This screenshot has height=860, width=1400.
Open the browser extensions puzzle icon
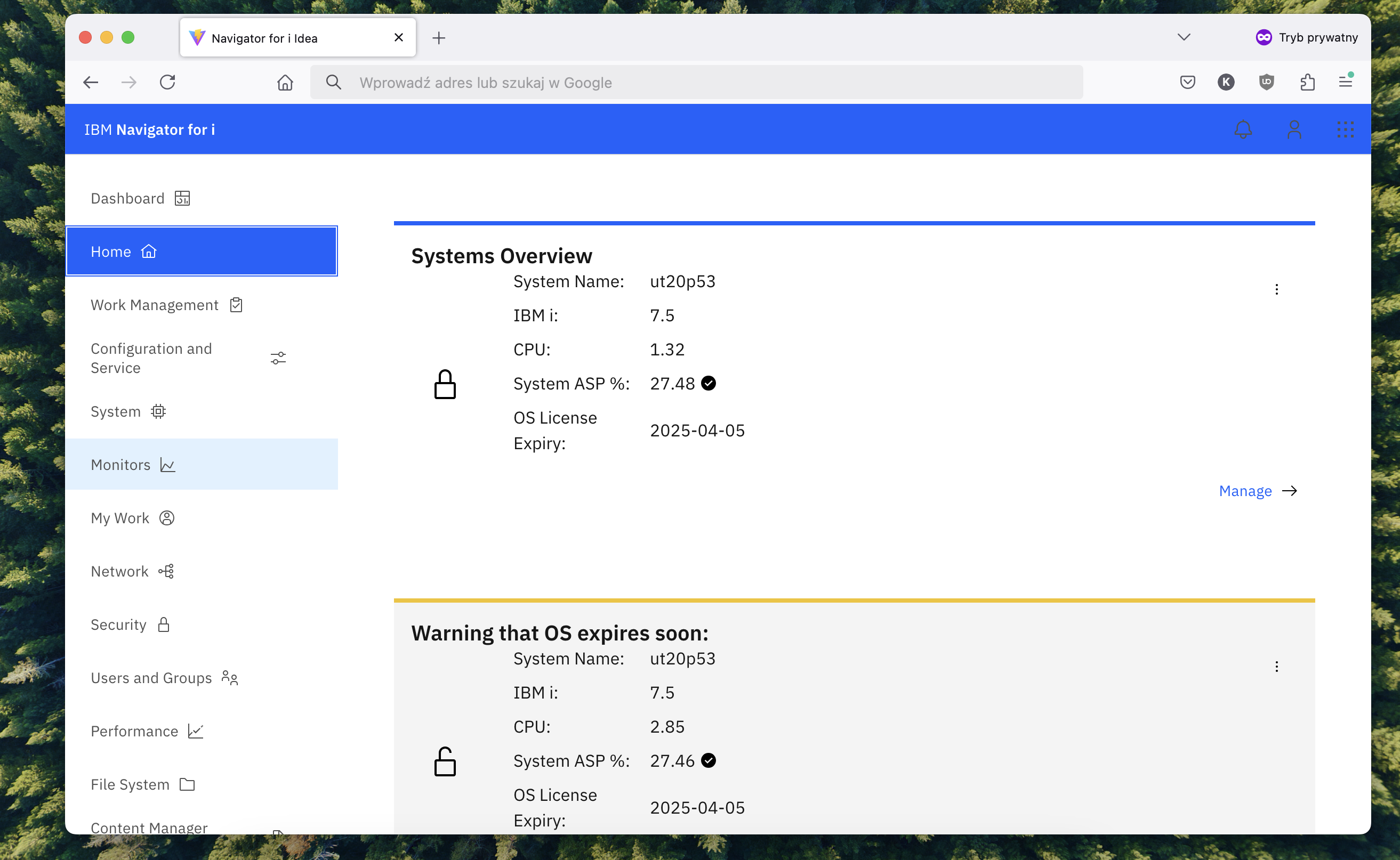(x=1307, y=83)
